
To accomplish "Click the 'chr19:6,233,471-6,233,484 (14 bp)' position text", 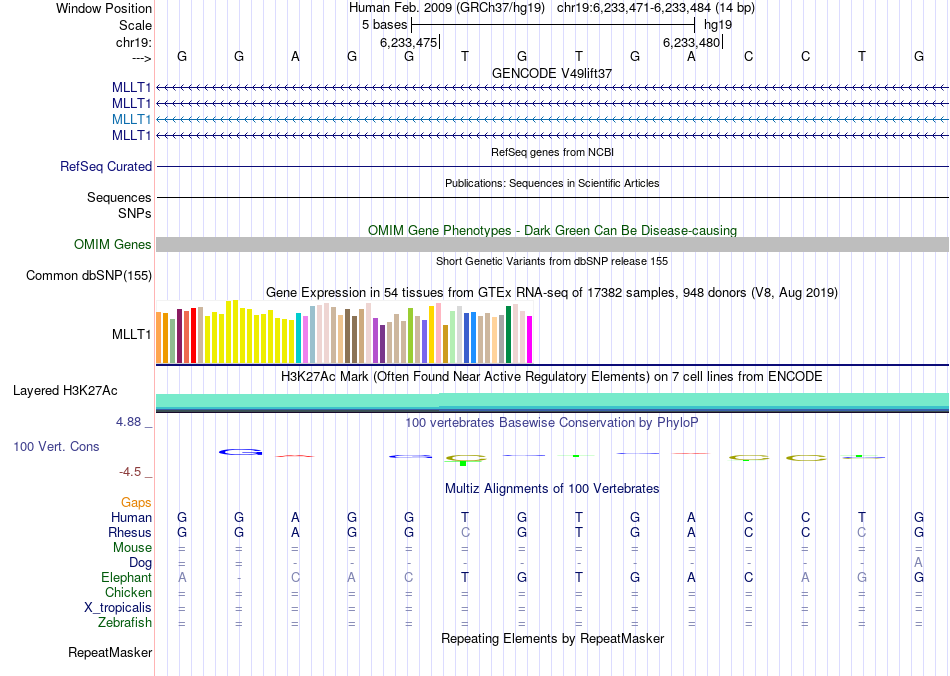I will click(x=656, y=8).
